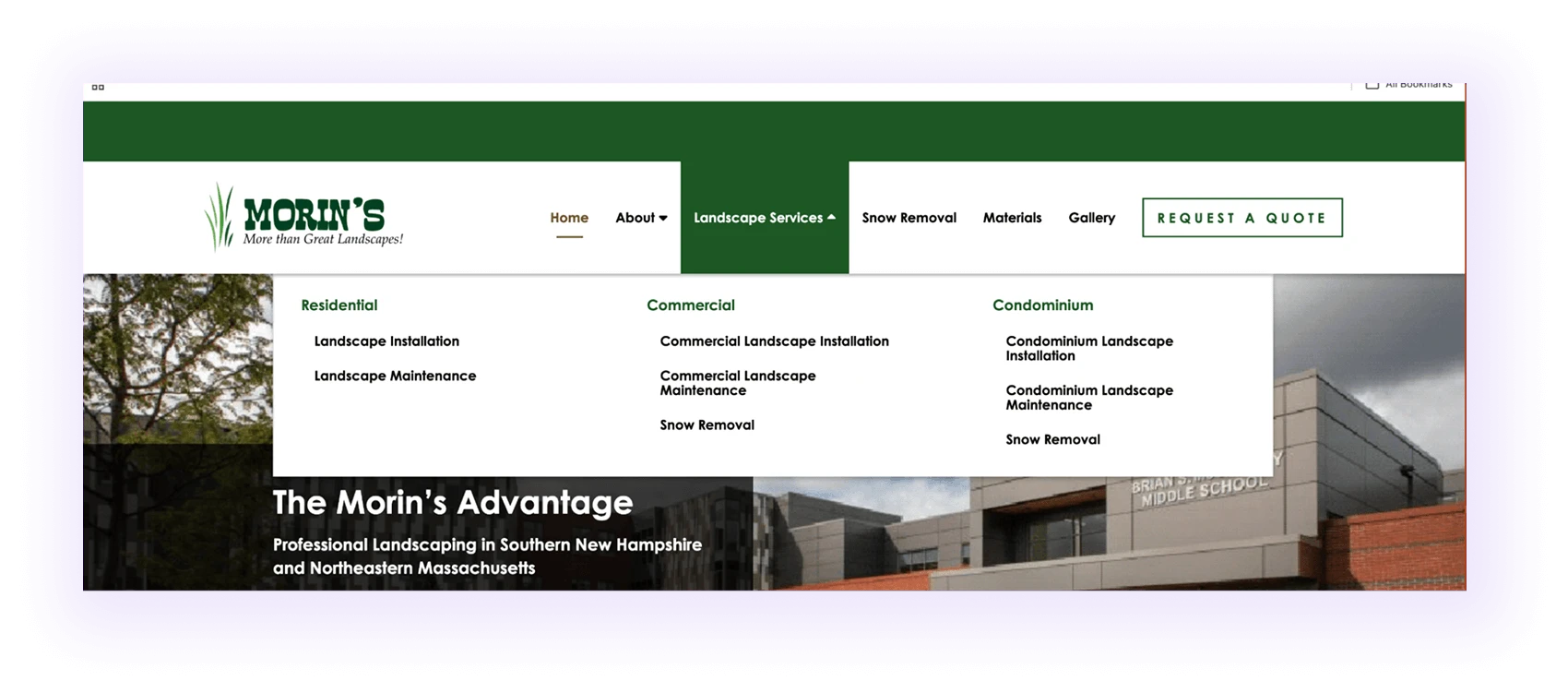Select the Residential category heading
Viewport: 1568px width, 693px height.
pos(339,305)
